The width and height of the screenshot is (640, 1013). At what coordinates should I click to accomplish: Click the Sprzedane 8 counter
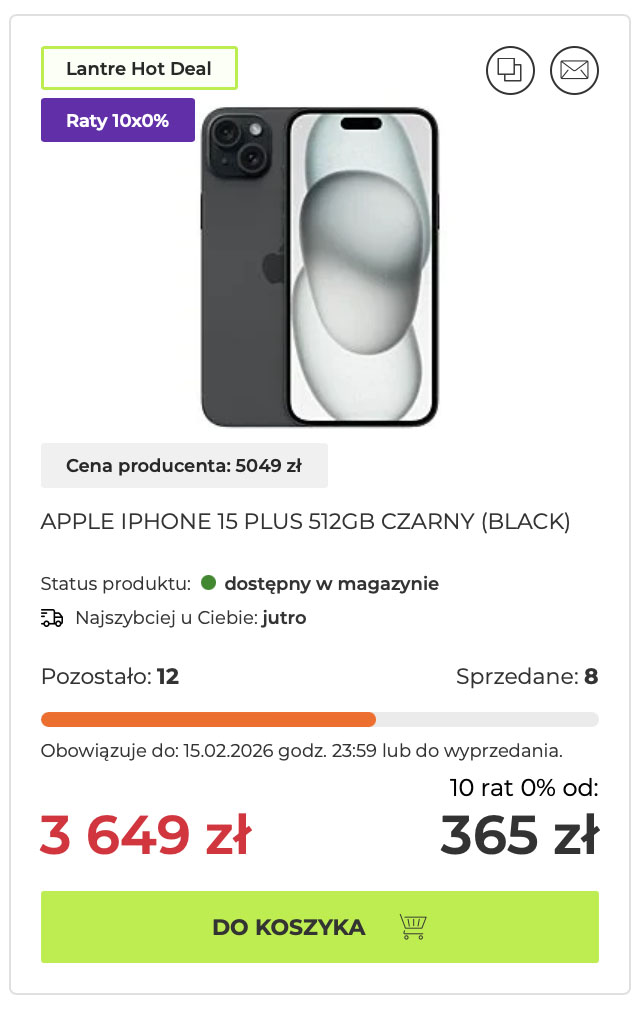[527, 677]
